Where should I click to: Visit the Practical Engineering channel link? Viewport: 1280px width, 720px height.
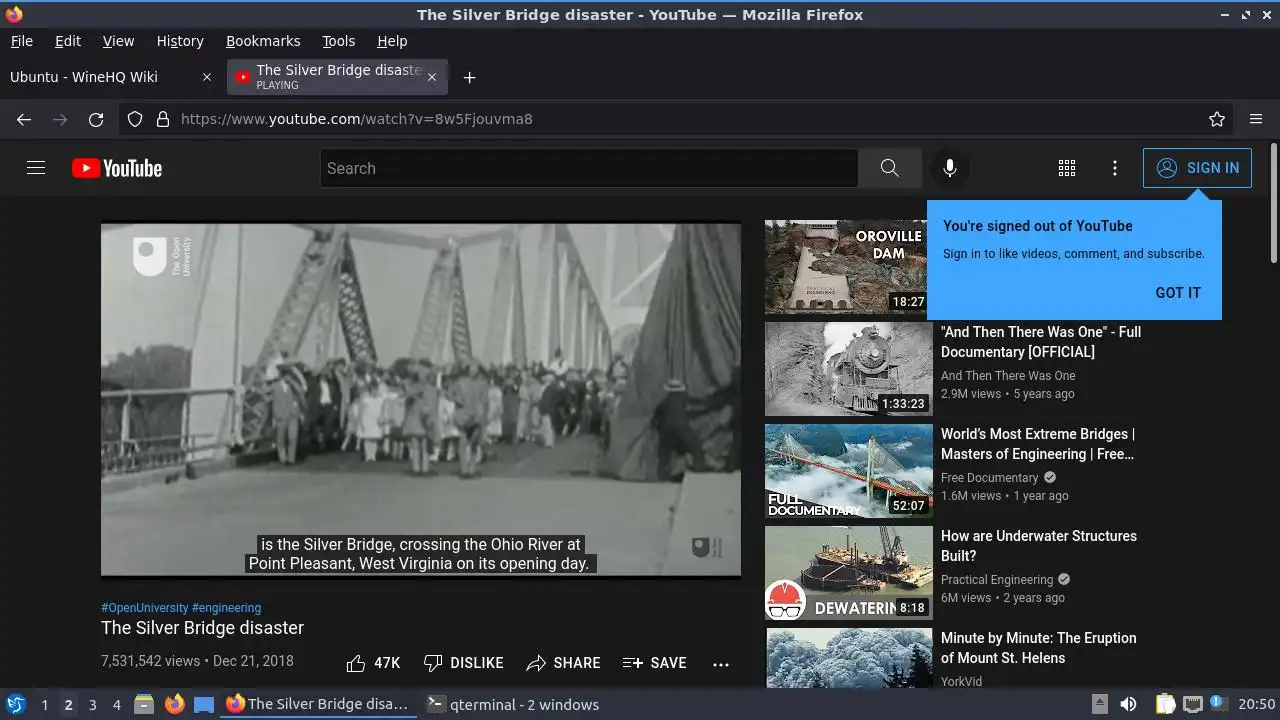coord(997,580)
